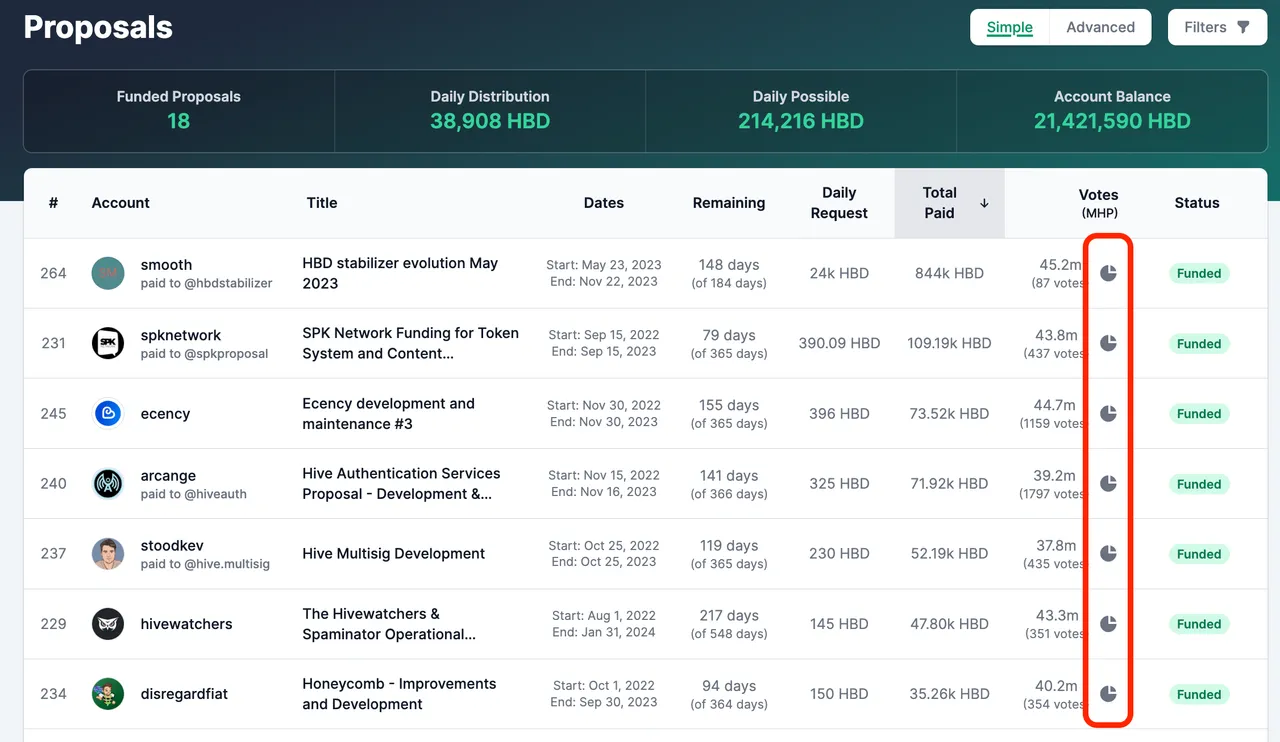Click paid to @spkproposal text

(204, 353)
